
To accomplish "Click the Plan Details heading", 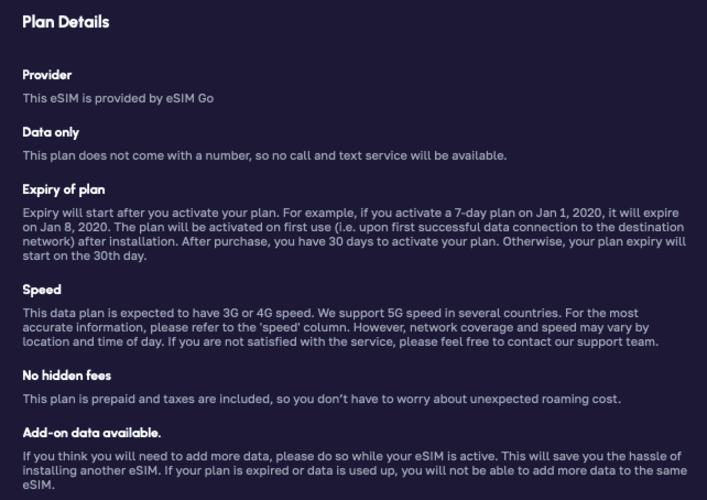I will pyautogui.click(x=66, y=22).
